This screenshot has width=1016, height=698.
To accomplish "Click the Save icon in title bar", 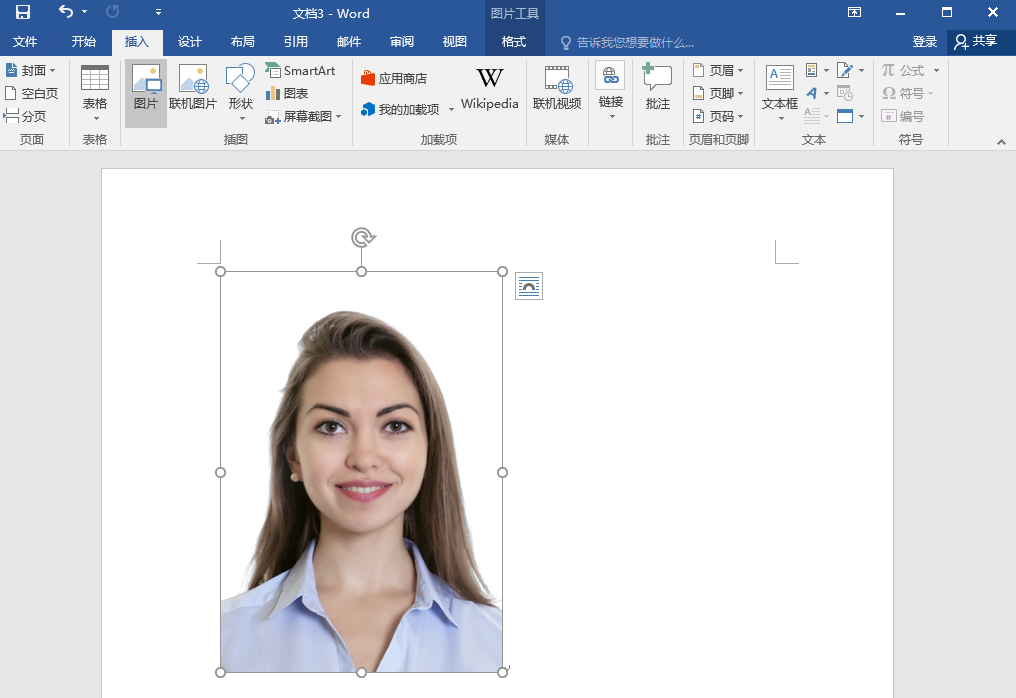I will pyautogui.click(x=22, y=13).
